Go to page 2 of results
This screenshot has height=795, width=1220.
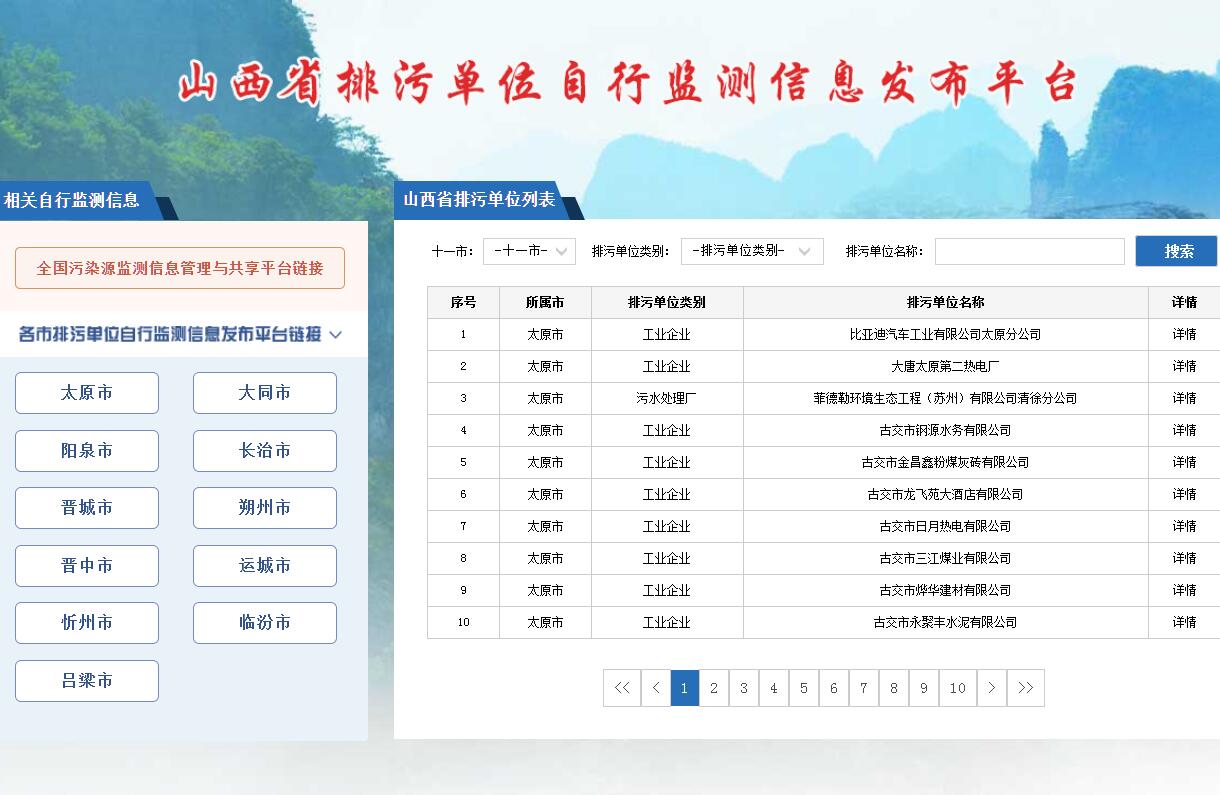[x=714, y=688]
